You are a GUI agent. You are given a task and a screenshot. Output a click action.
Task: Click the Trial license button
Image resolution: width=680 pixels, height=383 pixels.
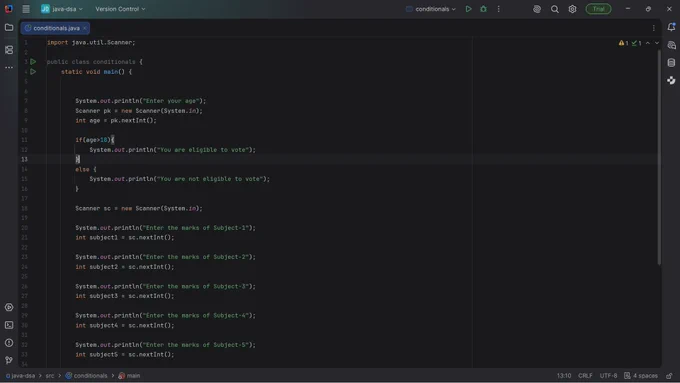tap(598, 9)
